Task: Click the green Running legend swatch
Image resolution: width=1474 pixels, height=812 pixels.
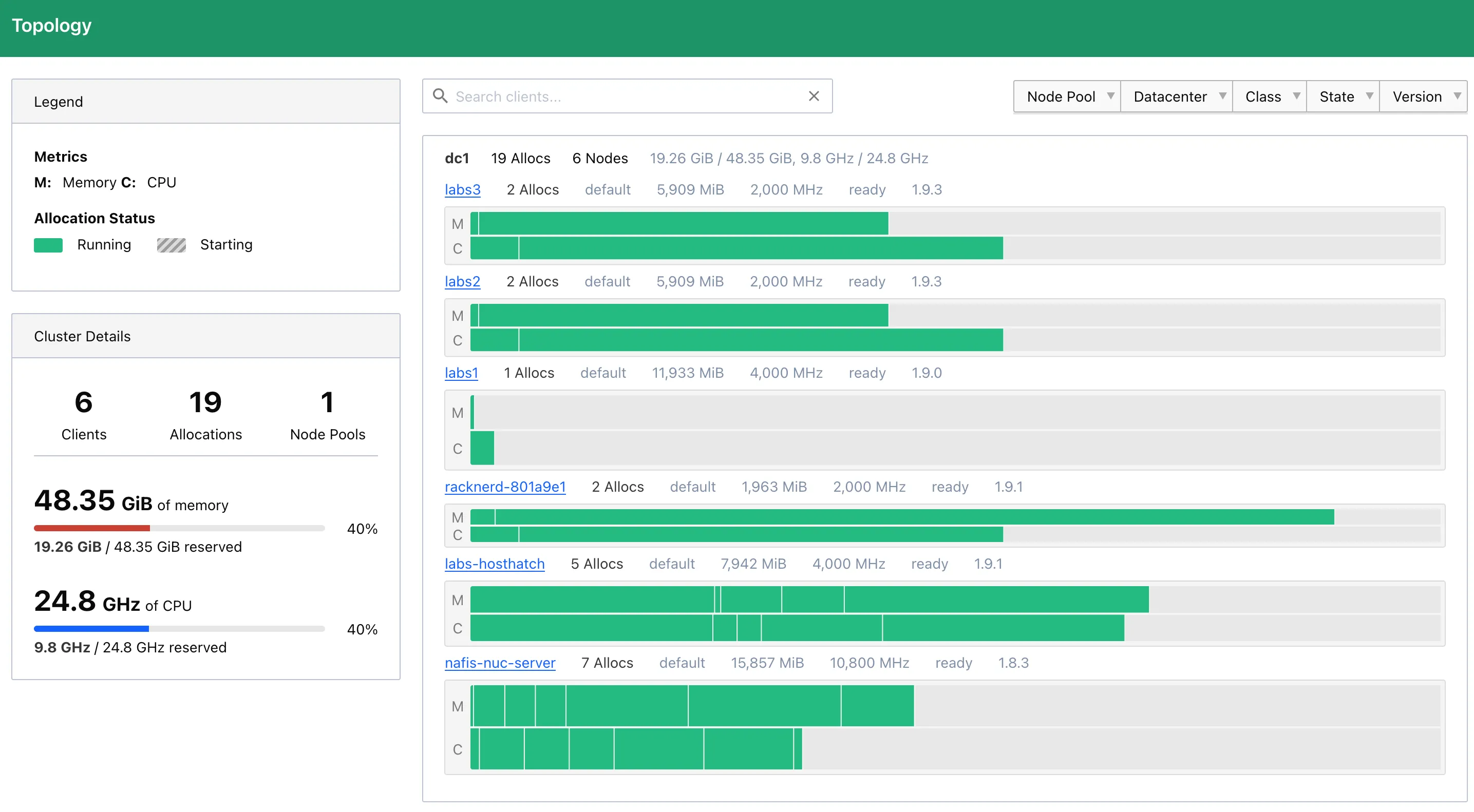Action: 48,245
